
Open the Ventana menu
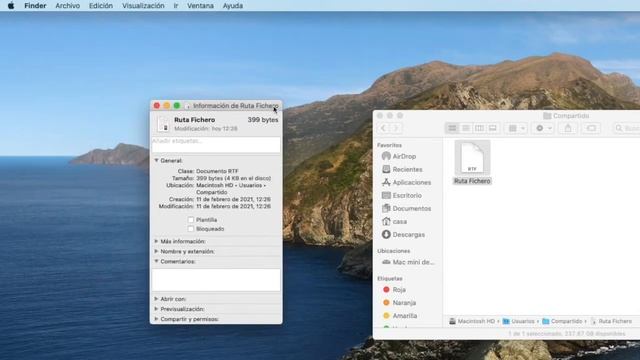tap(200, 6)
